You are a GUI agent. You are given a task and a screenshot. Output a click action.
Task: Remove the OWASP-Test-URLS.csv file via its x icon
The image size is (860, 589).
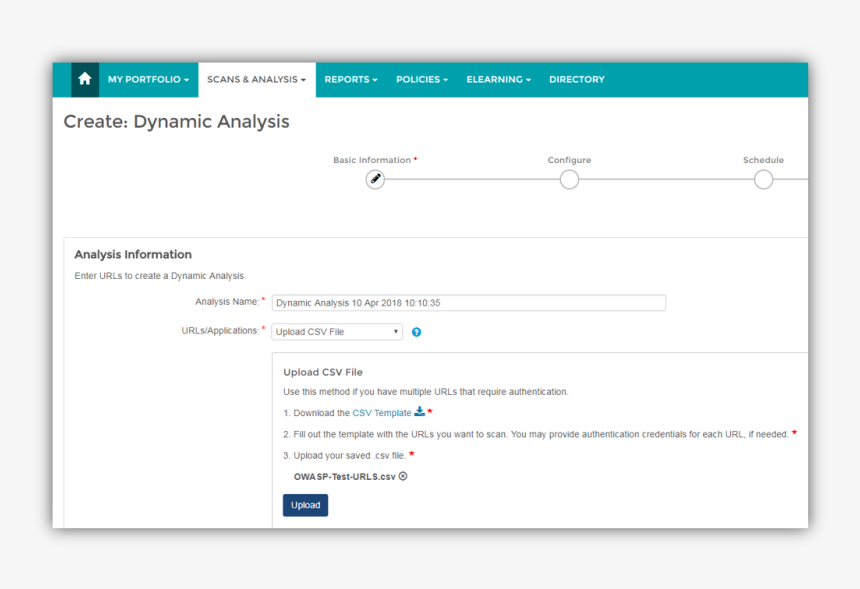pos(403,476)
